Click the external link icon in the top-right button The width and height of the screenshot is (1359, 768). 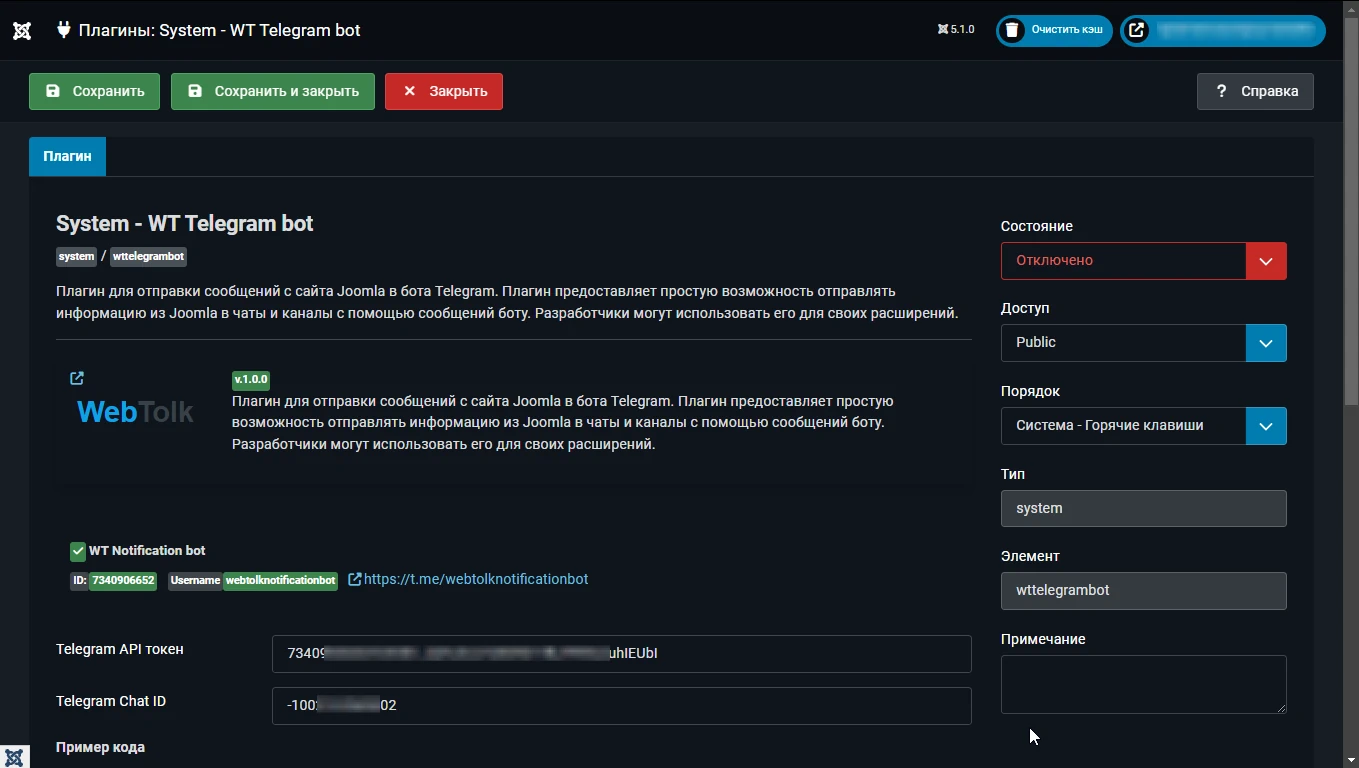1136,30
